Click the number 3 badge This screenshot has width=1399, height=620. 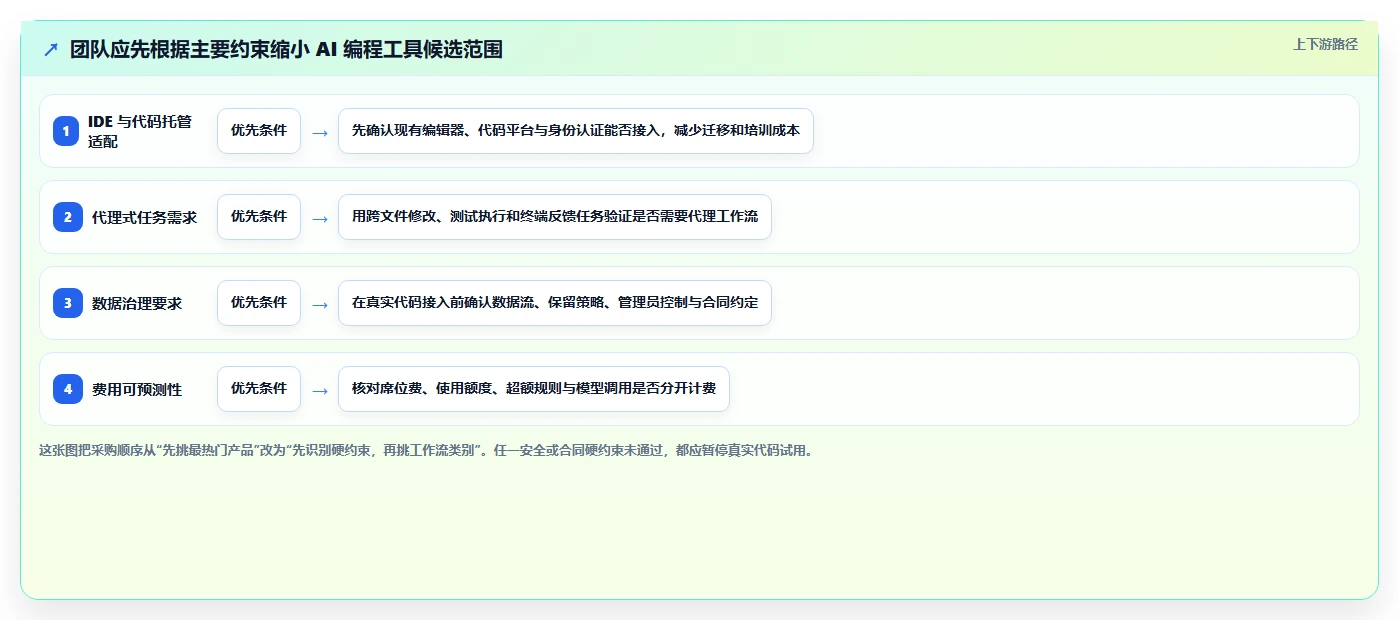pos(67,303)
